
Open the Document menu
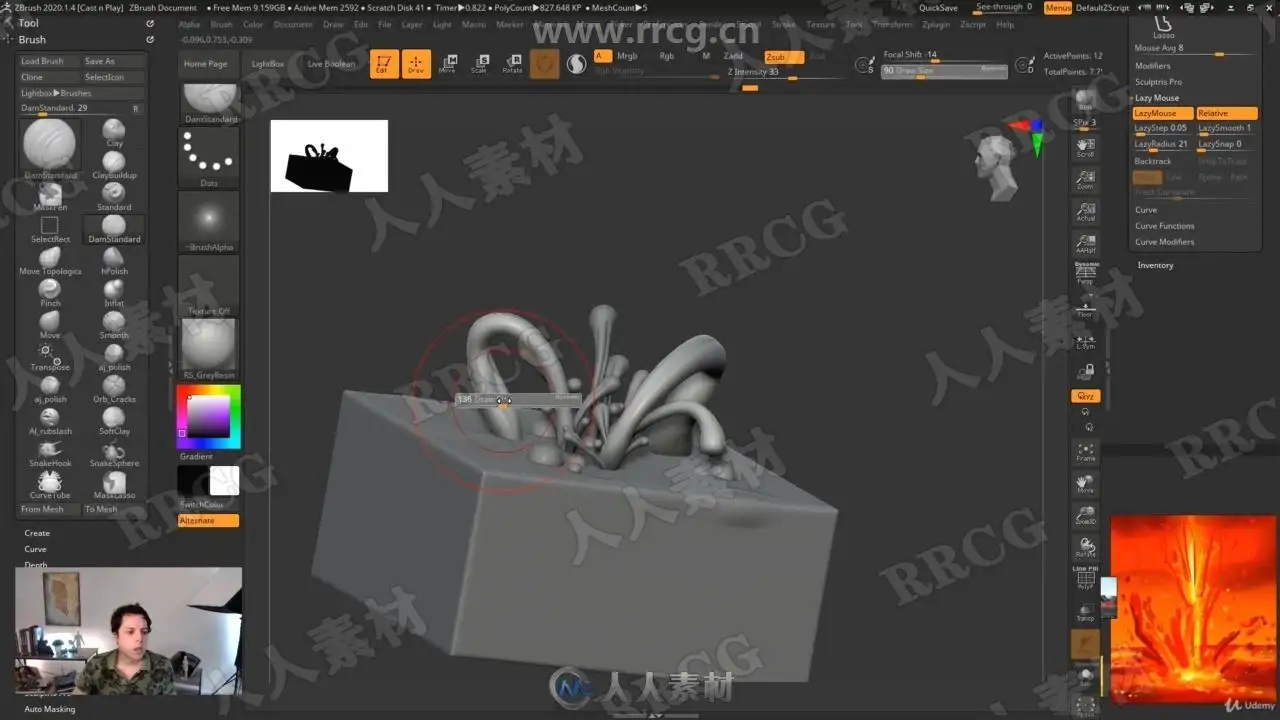click(x=293, y=24)
